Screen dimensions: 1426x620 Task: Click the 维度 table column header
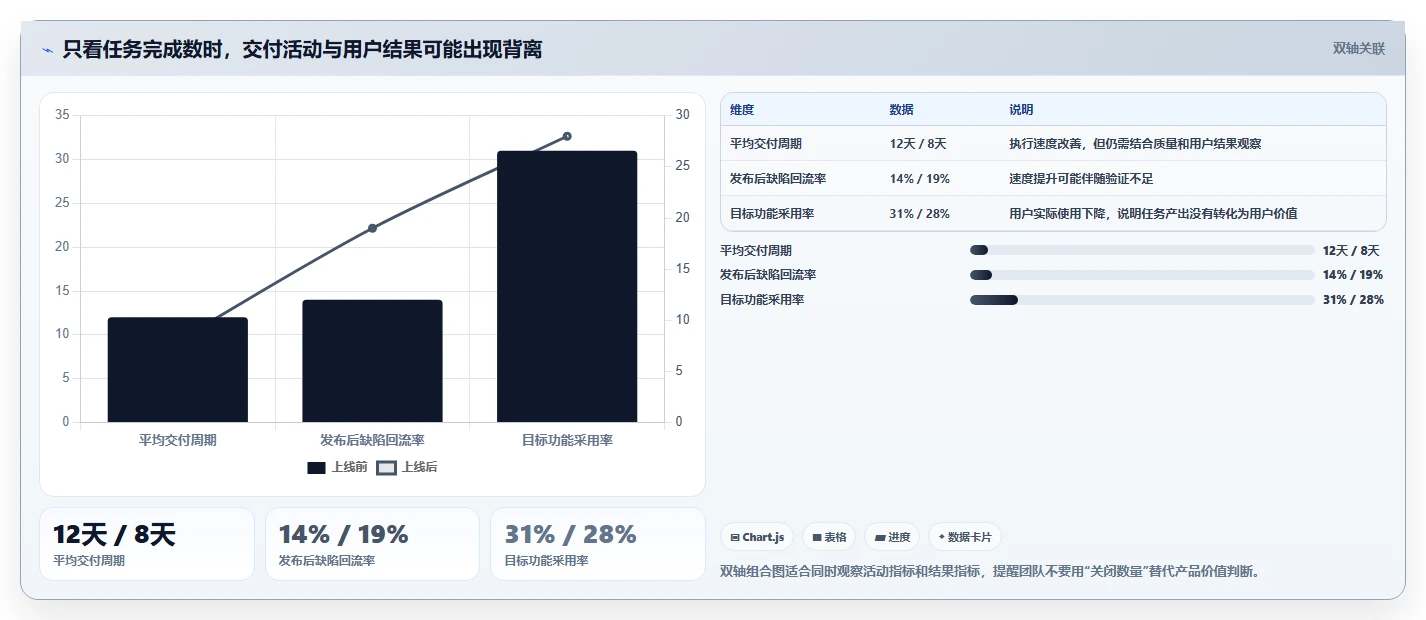click(x=742, y=110)
